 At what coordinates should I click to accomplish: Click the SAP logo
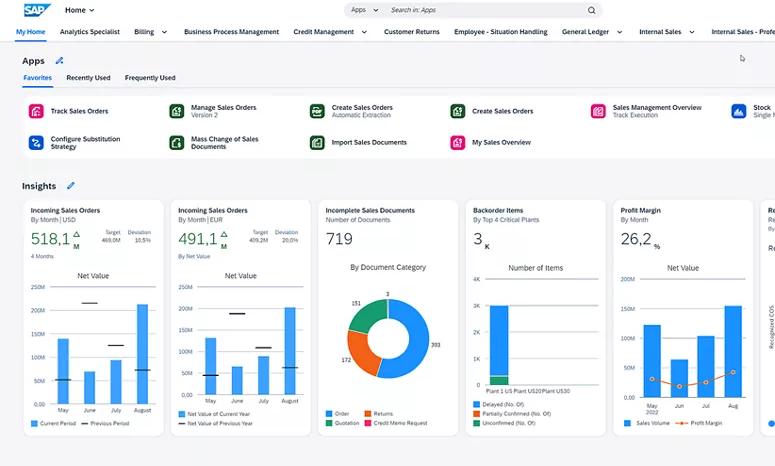(37, 10)
